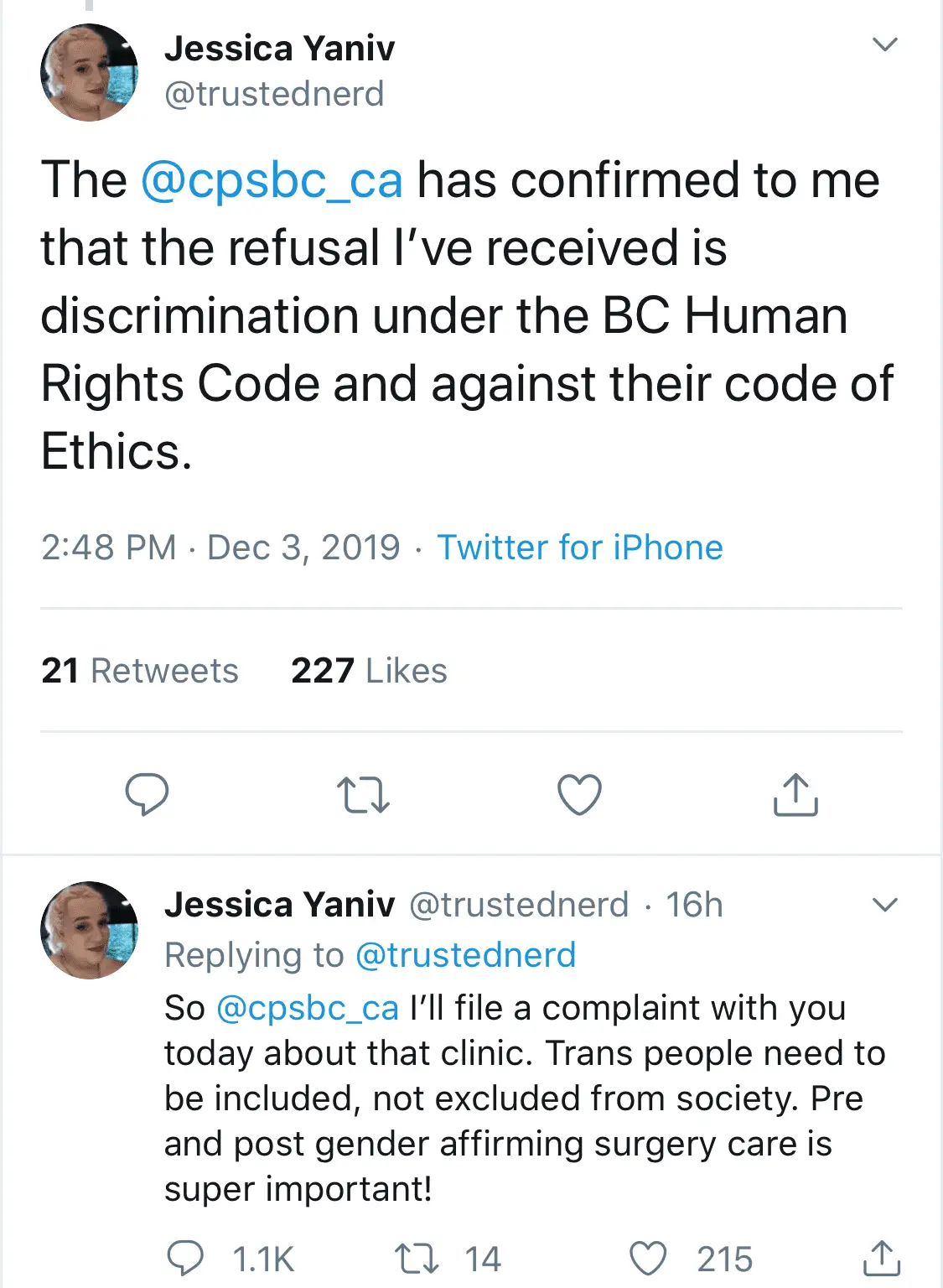The image size is (943, 1288).
Task: Open the @cpsbc_ca mention in main tweet
Action: click(272, 180)
